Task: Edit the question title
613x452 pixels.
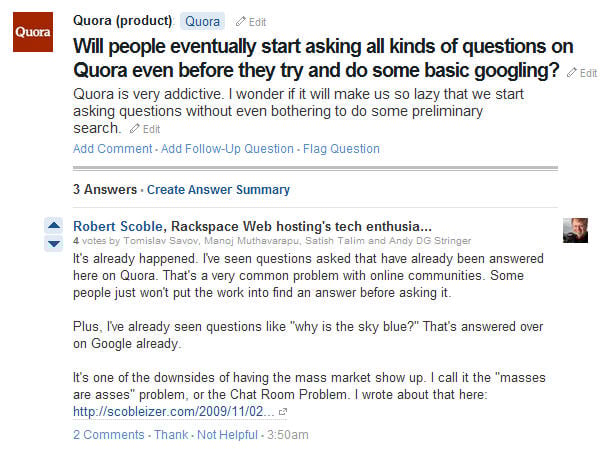Action: [582, 73]
